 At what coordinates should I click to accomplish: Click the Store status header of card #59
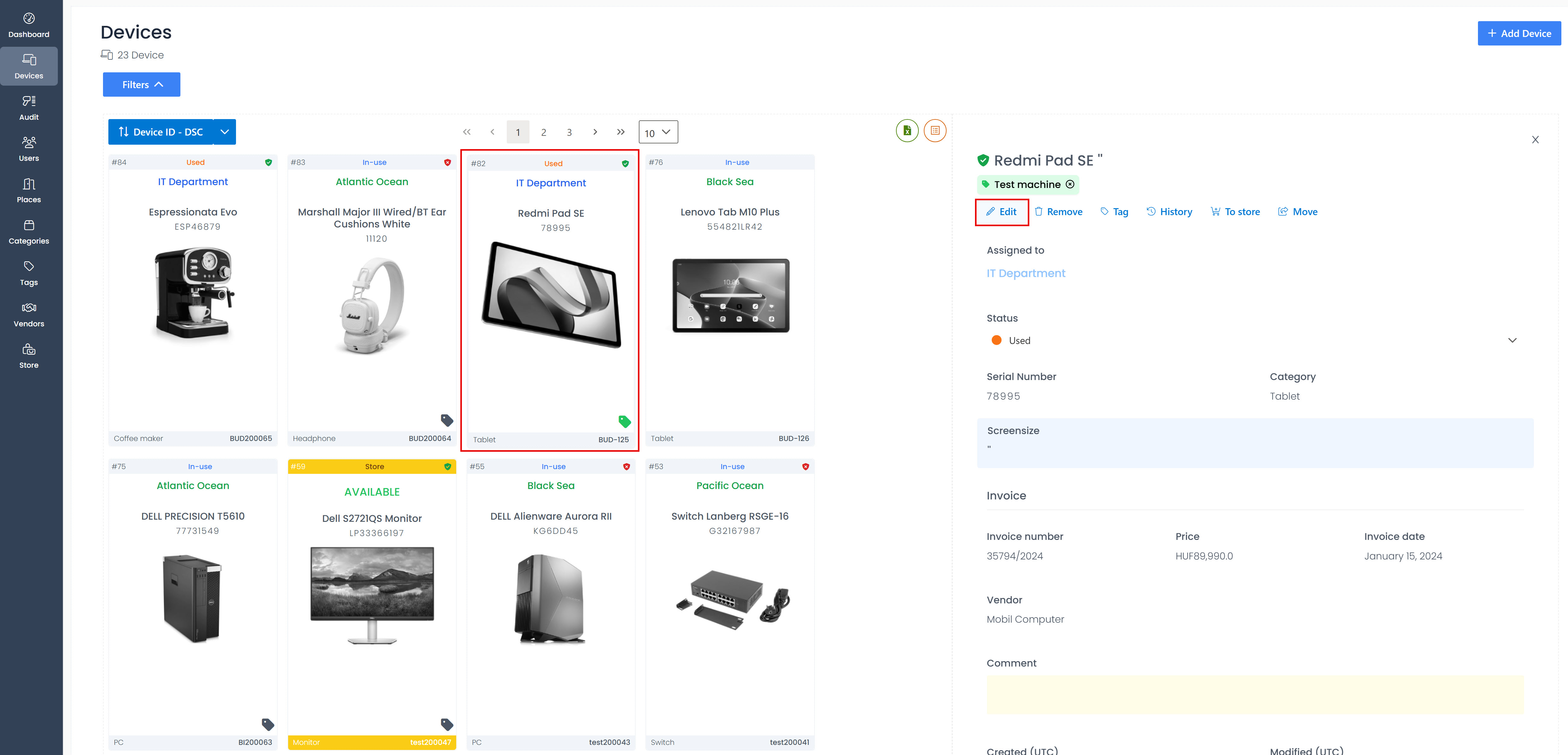[x=372, y=467]
